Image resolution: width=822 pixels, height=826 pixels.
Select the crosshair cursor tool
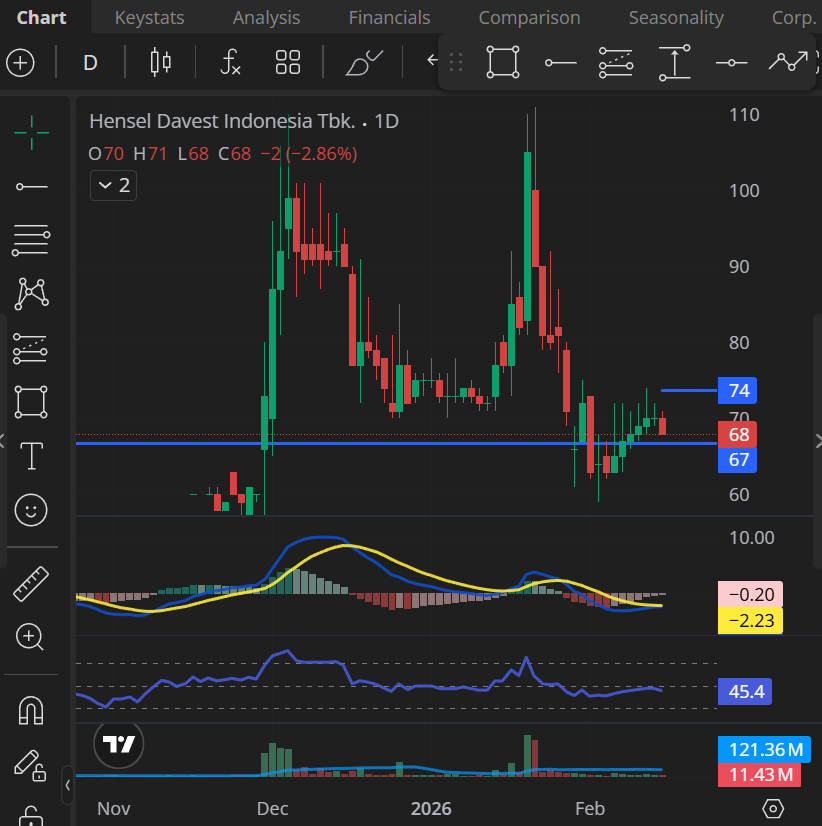click(32, 132)
